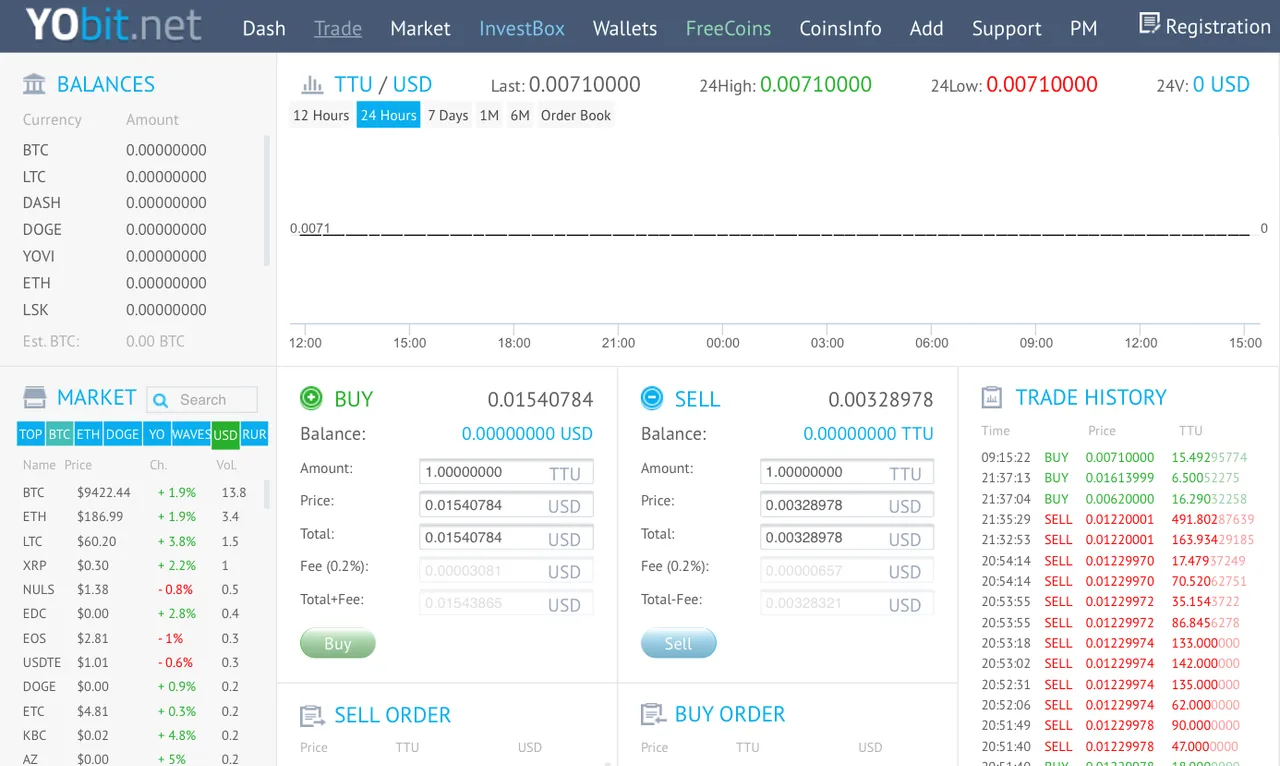Select the BTC row in Balances

coord(140,150)
